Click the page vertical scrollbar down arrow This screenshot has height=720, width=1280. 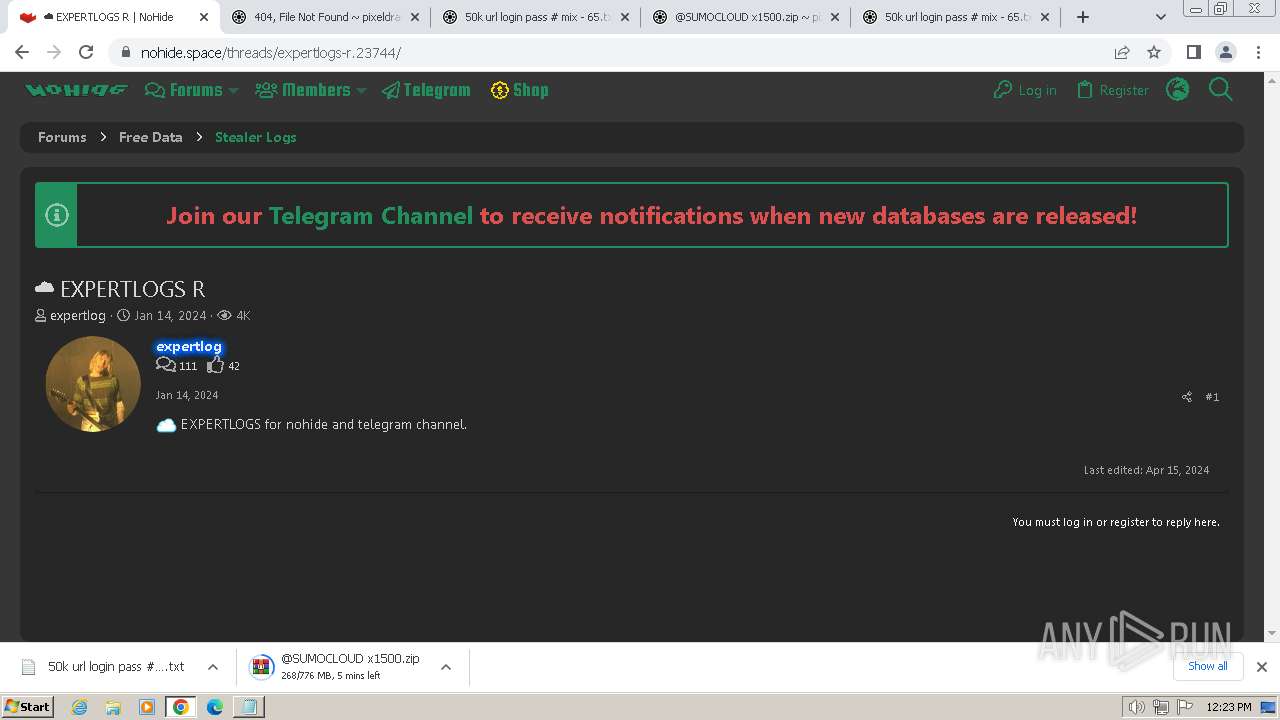[1272, 634]
